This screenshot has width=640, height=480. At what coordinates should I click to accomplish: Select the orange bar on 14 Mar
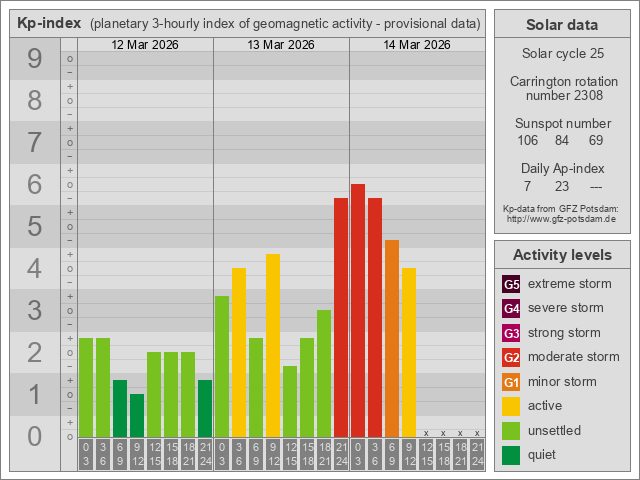tap(392, 338)
